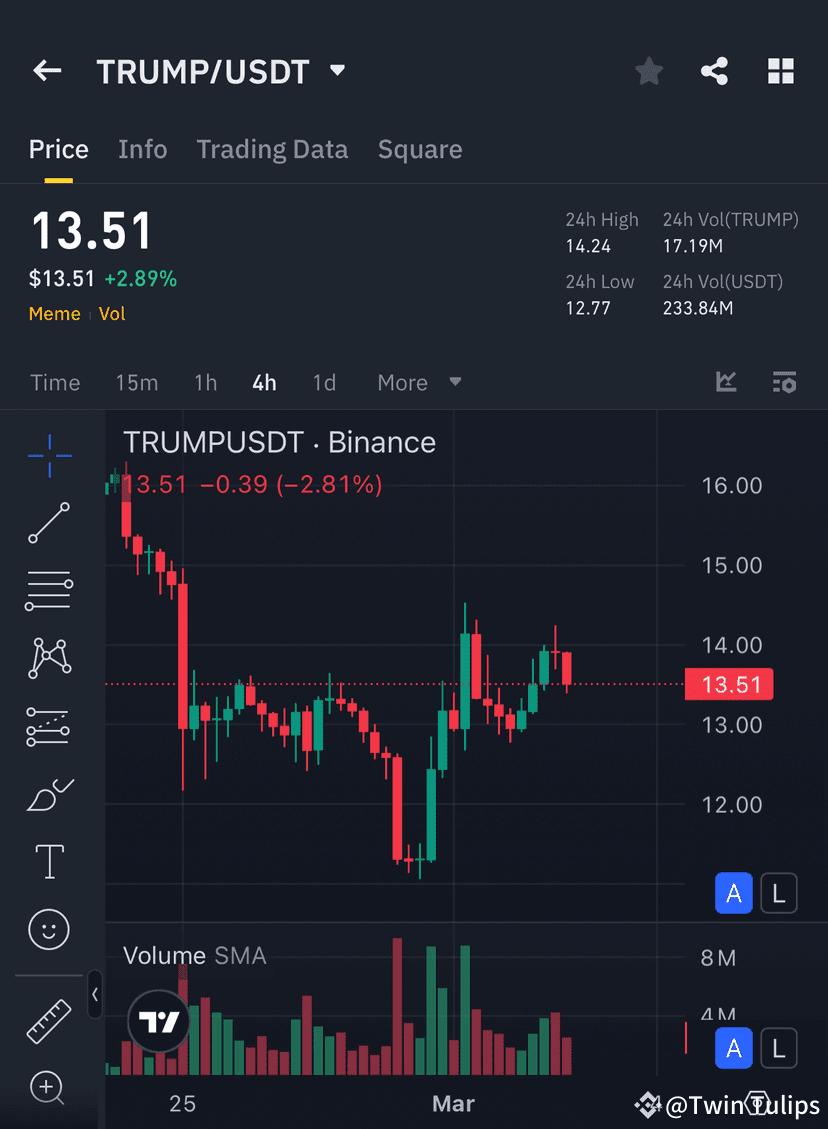Click the 8M volume axis label
The width and height of the screenshot is (828, 1129).
[x=718, y=958]
